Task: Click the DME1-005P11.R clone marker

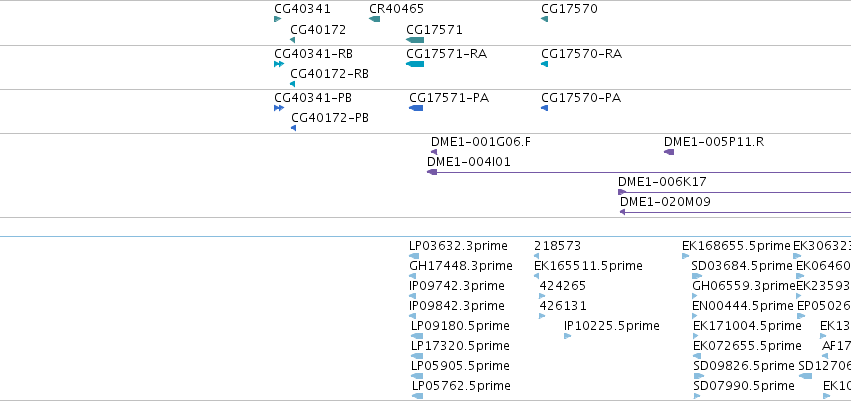Action: 669,152
